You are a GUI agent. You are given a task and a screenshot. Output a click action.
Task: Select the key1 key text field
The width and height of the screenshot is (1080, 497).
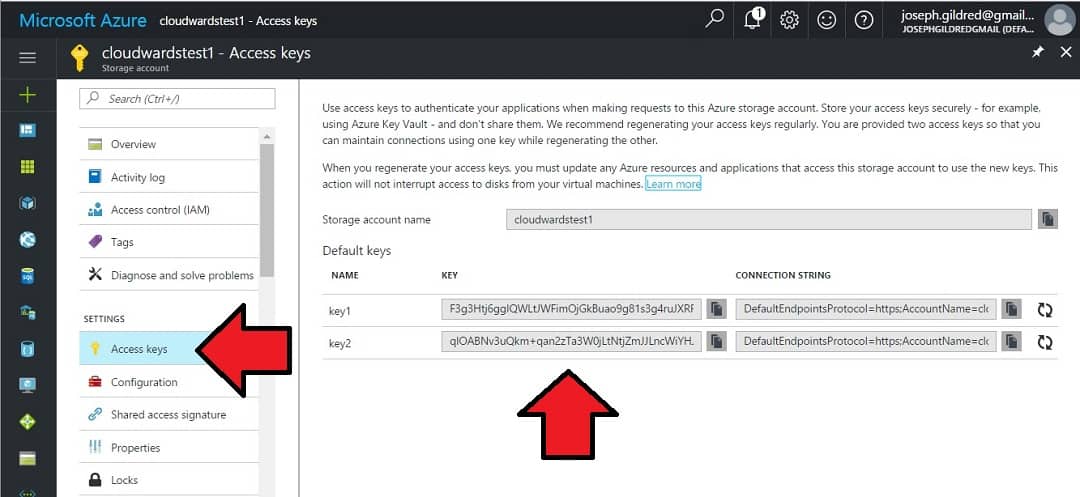coord(572,309)
